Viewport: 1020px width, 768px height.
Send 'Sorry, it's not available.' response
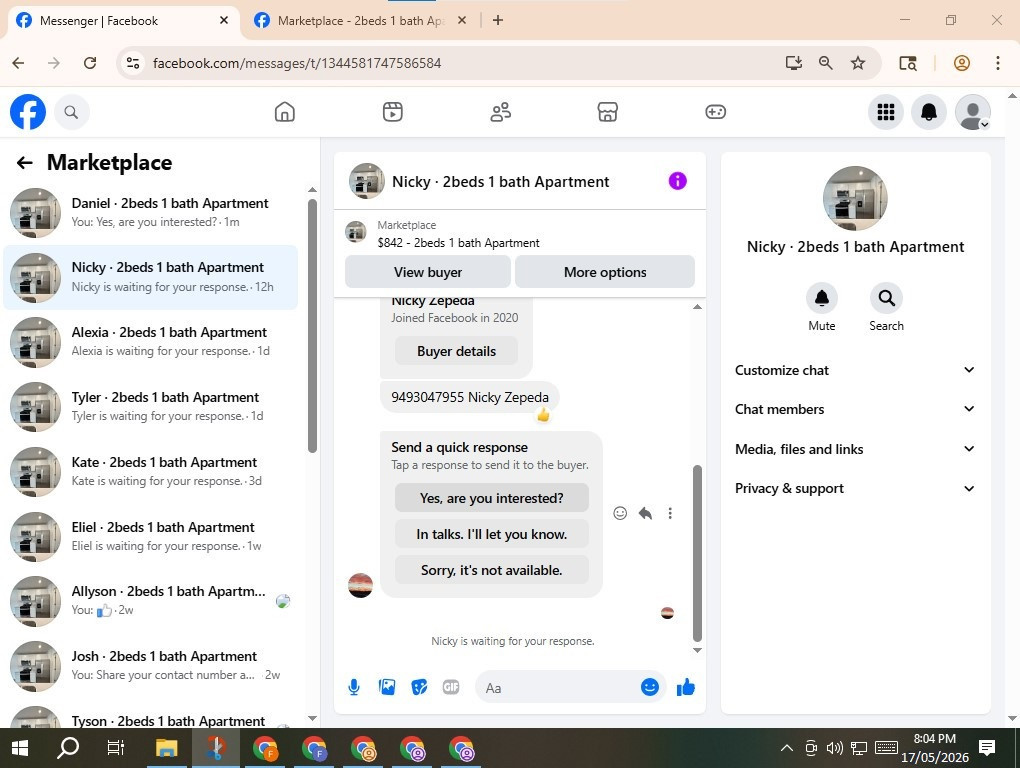(x=491, y=570)
